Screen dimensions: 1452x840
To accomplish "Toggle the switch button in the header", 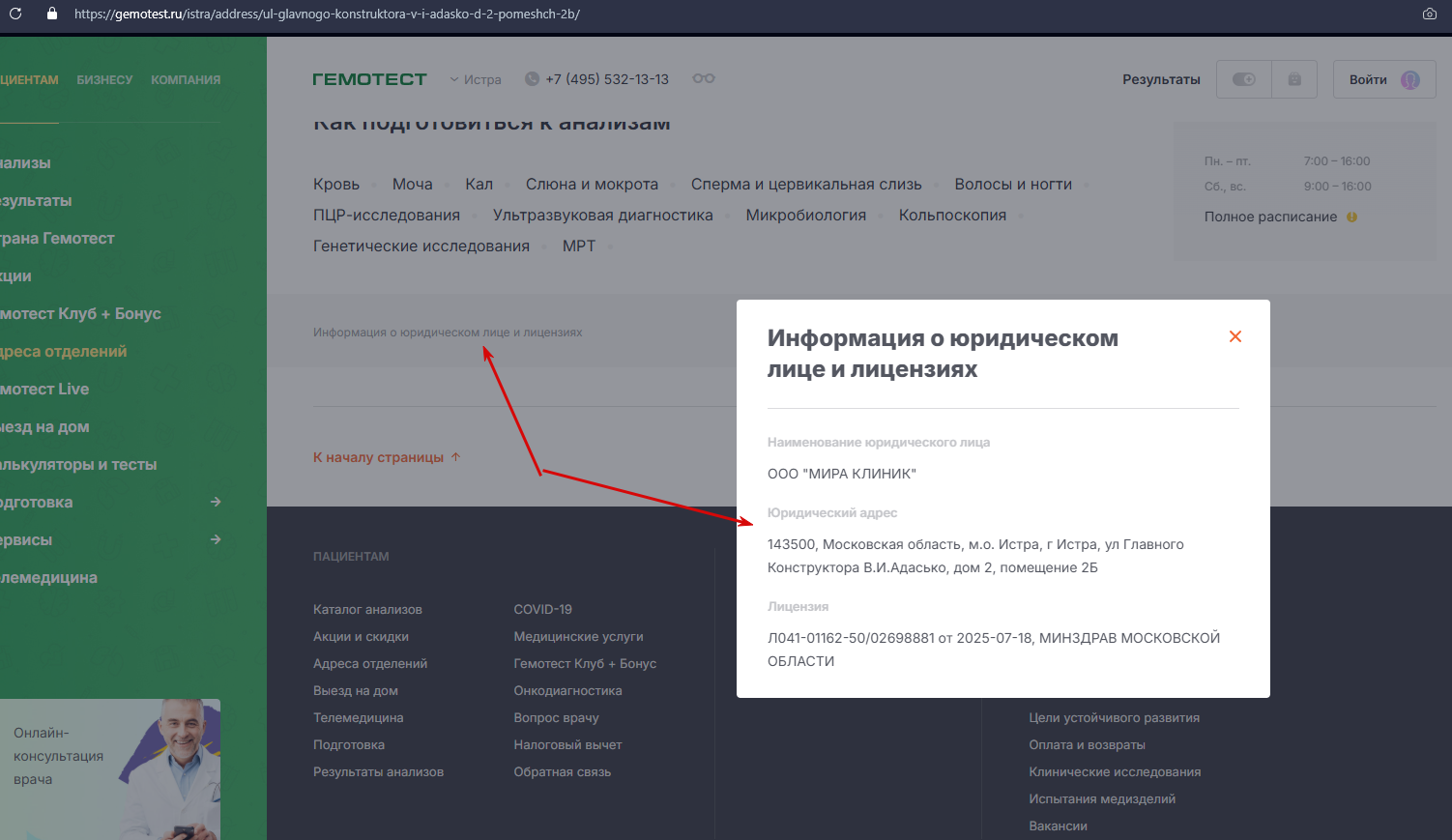I will pyautogui.click(x=1244, y=79).
